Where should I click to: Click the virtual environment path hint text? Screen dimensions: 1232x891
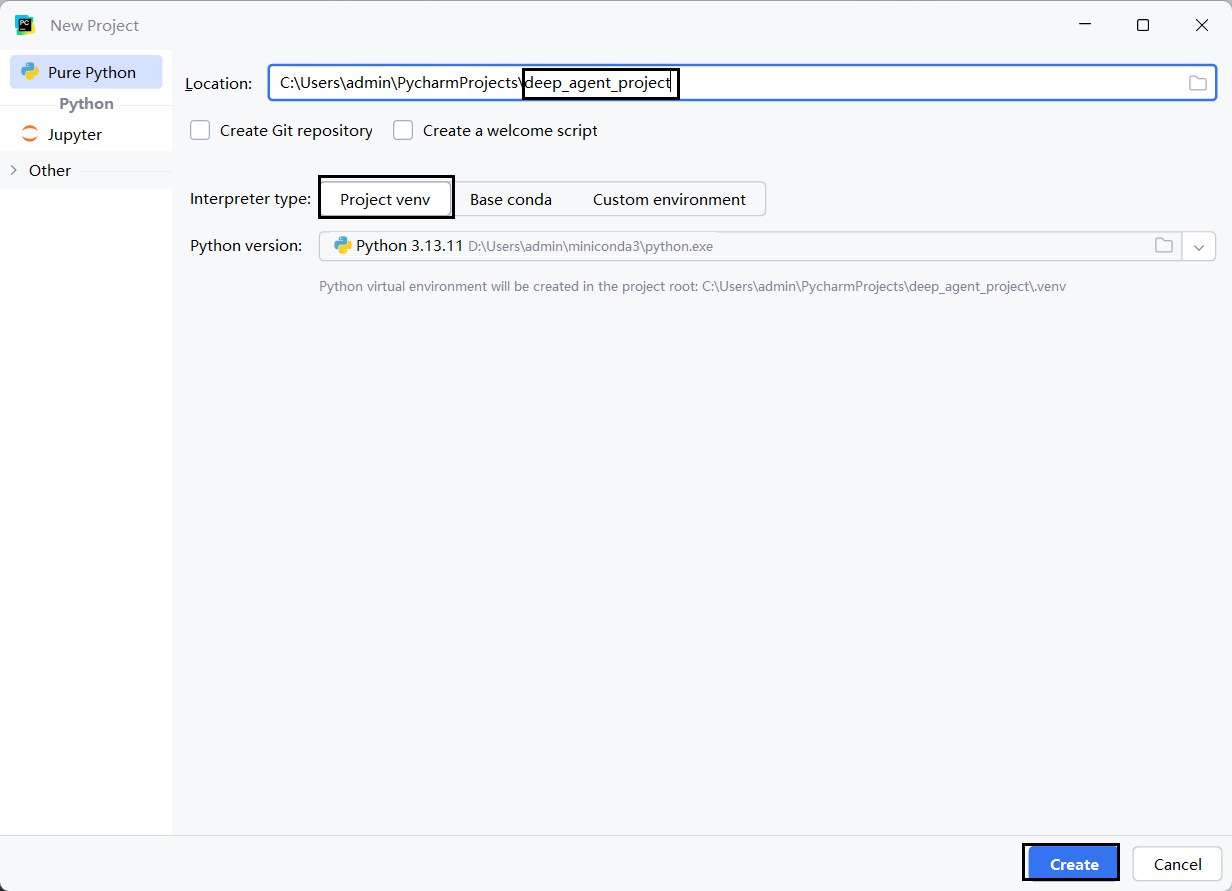(x=692, y=286)
